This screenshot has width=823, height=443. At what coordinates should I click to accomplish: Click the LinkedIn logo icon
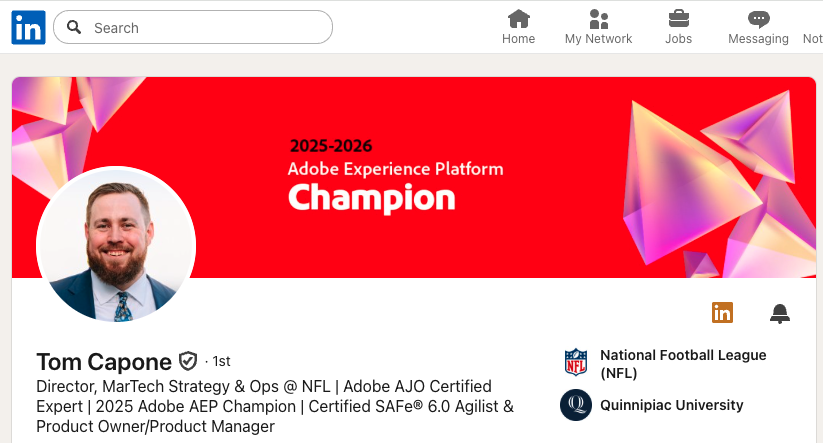28,28
